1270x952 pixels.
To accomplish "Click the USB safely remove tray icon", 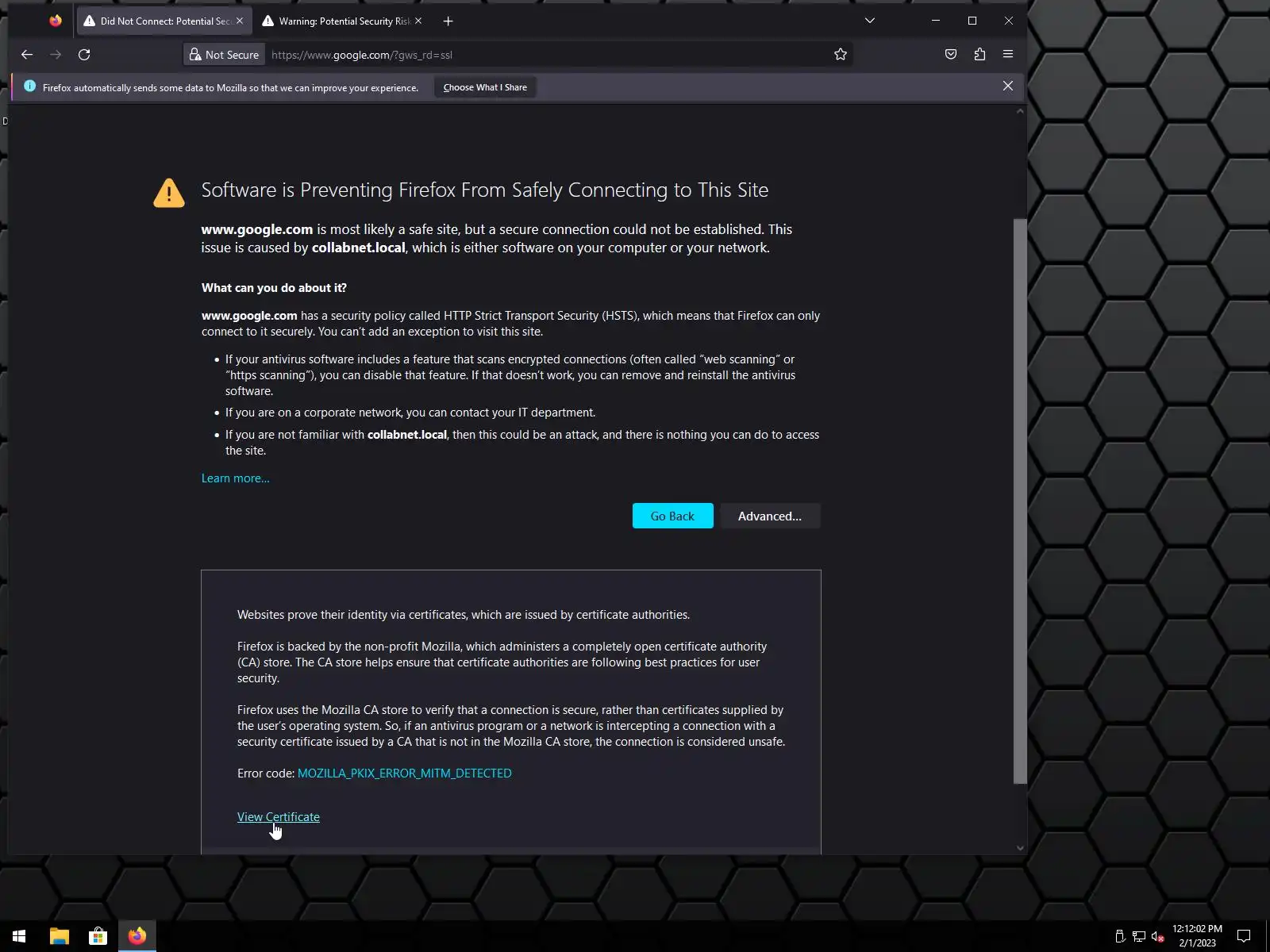I will pyautogui.click(x=1120, y=936).
